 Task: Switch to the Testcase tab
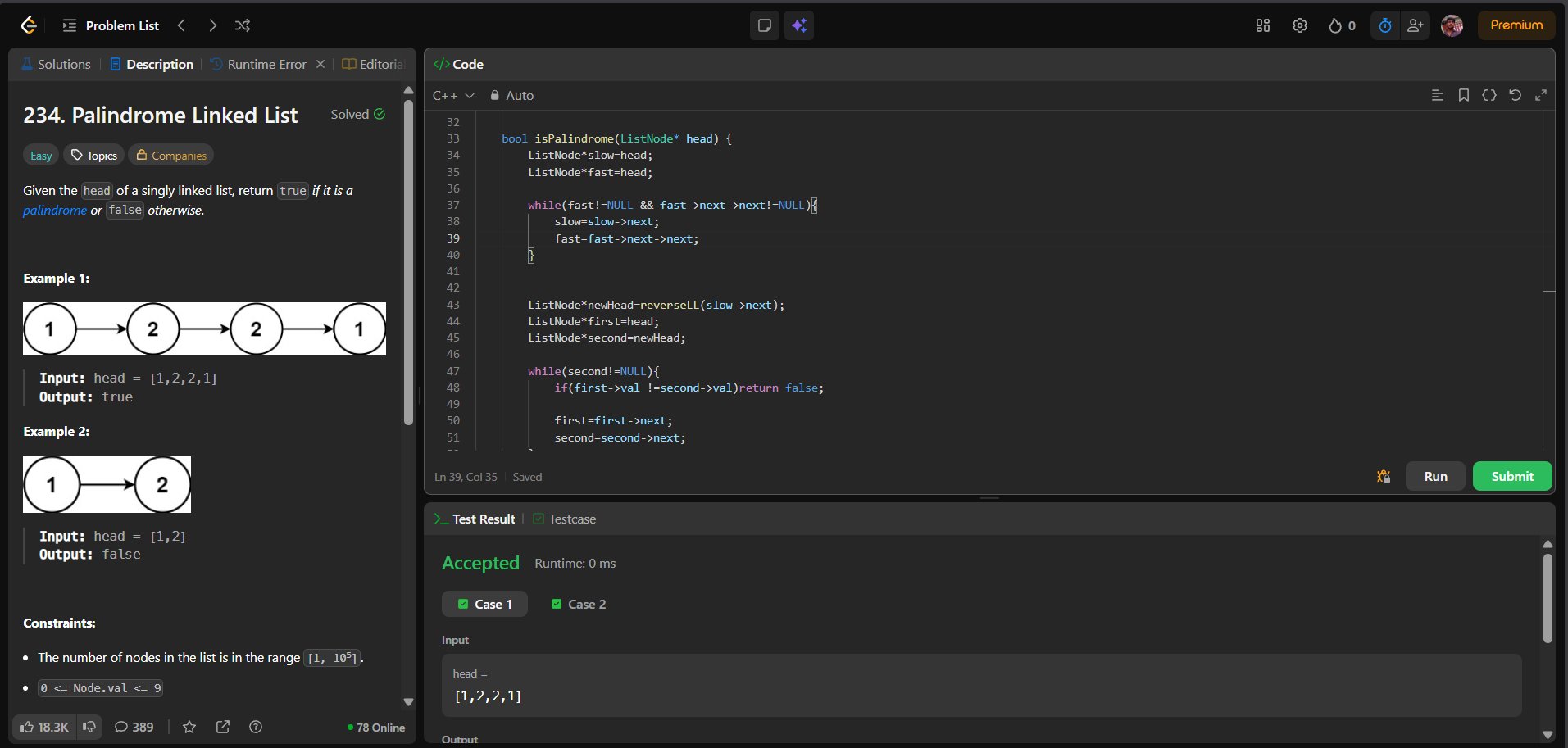(x=564, y=519)
